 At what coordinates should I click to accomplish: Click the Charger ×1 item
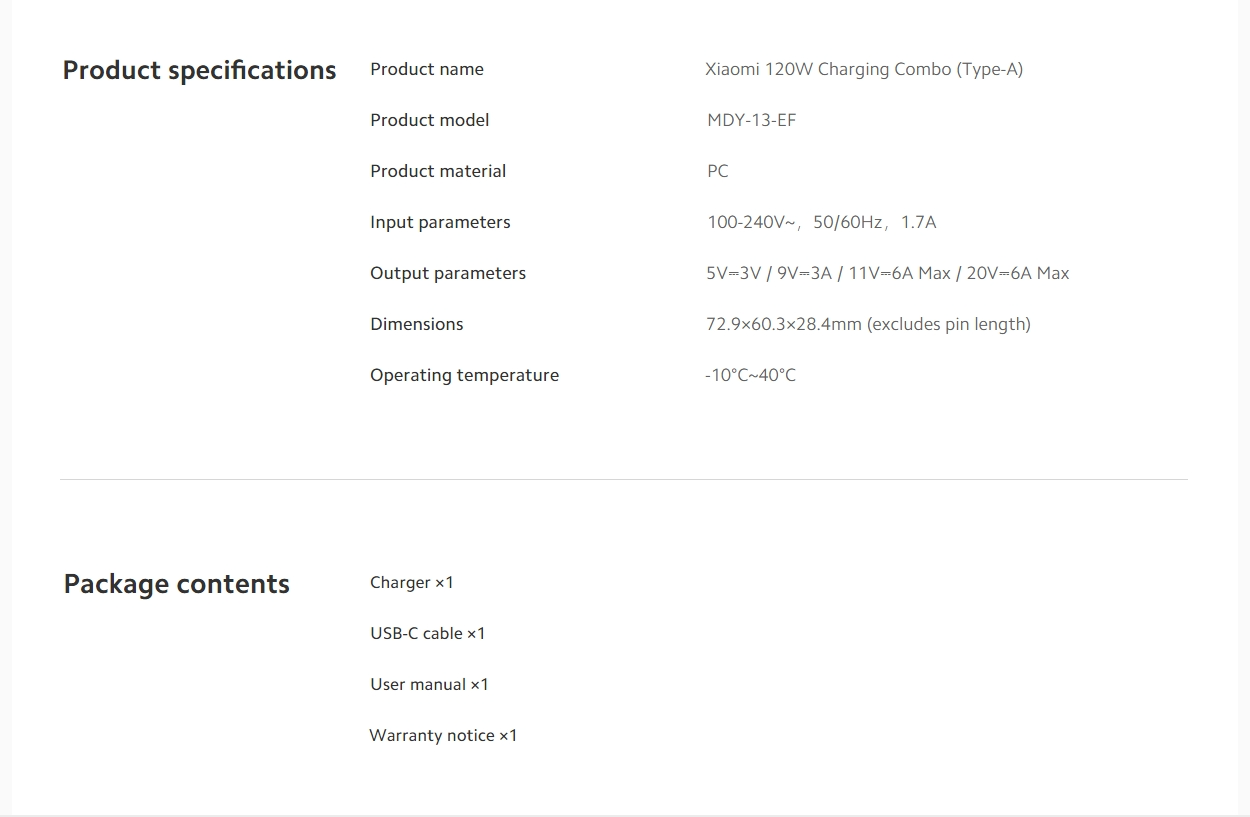pos(412,582)
